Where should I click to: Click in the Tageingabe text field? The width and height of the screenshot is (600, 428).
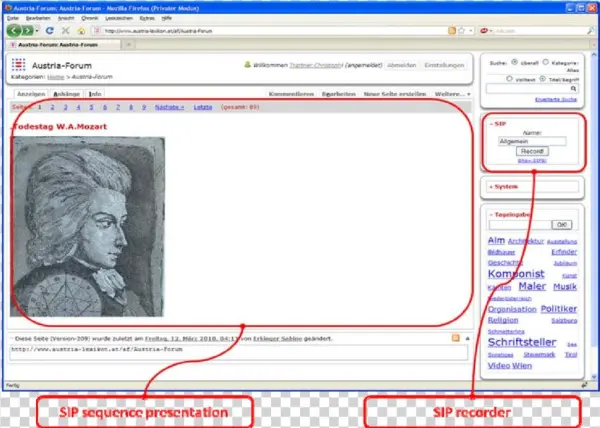point(520,225)
